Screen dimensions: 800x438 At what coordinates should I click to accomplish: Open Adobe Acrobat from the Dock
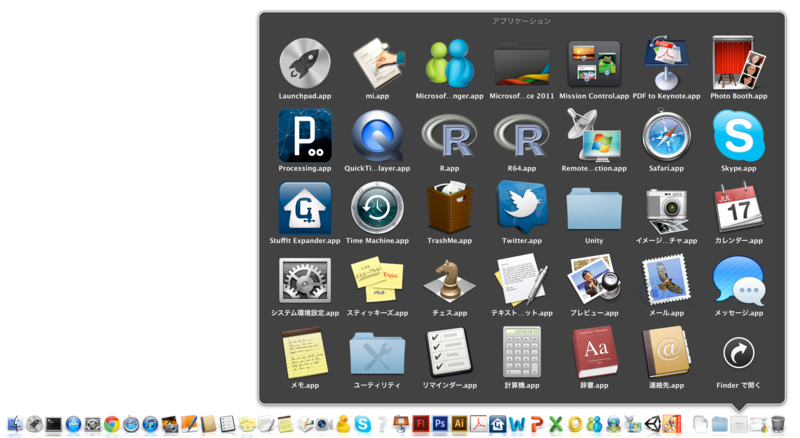(479, 424)
